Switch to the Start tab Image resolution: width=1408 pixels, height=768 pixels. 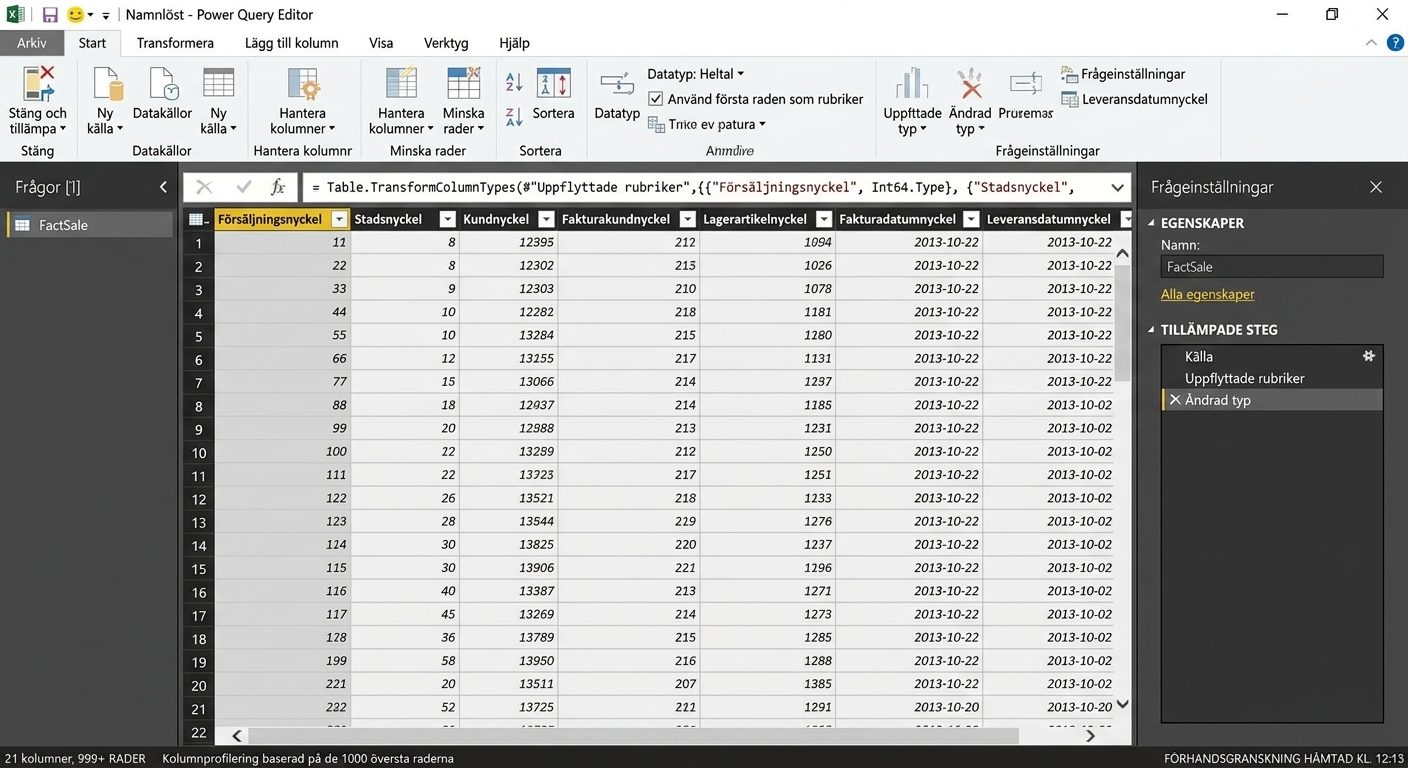[x=92, y=43]
